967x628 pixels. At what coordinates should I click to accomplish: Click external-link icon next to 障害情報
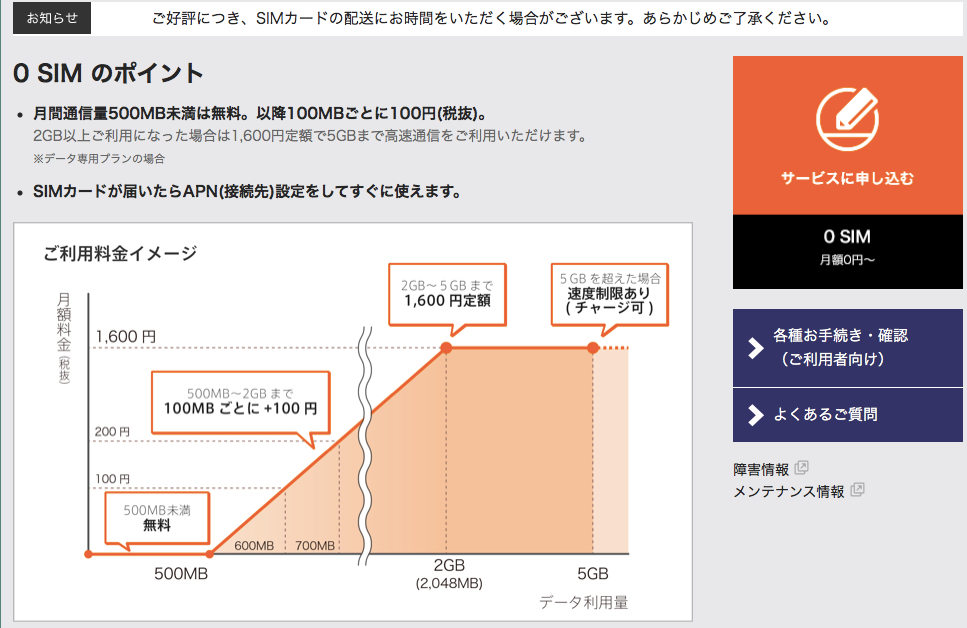(x=801, y=468)
